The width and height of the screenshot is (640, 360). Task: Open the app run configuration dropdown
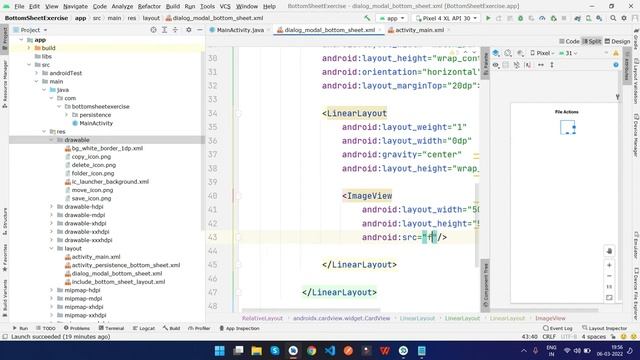(392, 18)
